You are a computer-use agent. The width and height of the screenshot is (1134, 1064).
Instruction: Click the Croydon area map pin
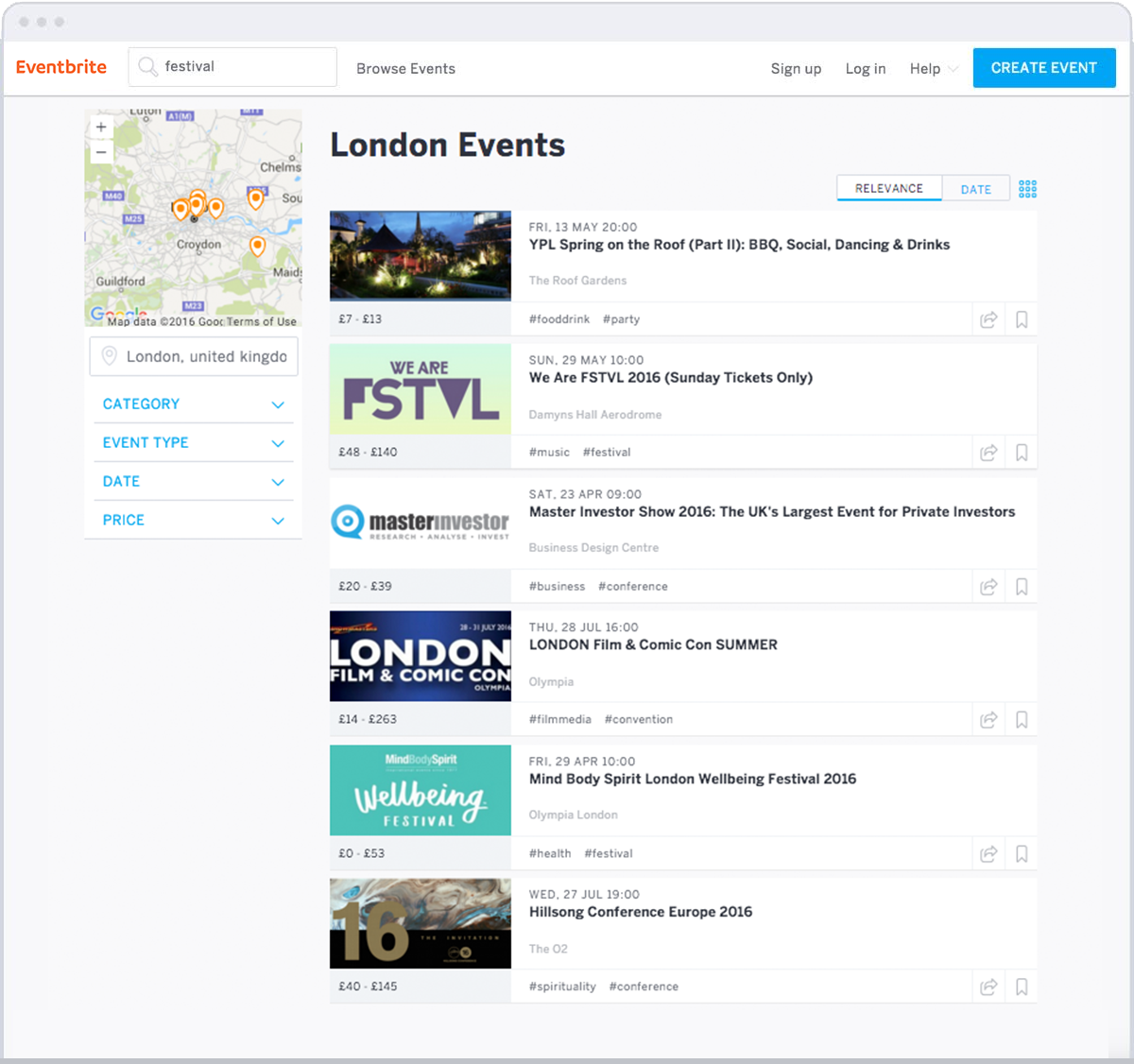[257, 246]
